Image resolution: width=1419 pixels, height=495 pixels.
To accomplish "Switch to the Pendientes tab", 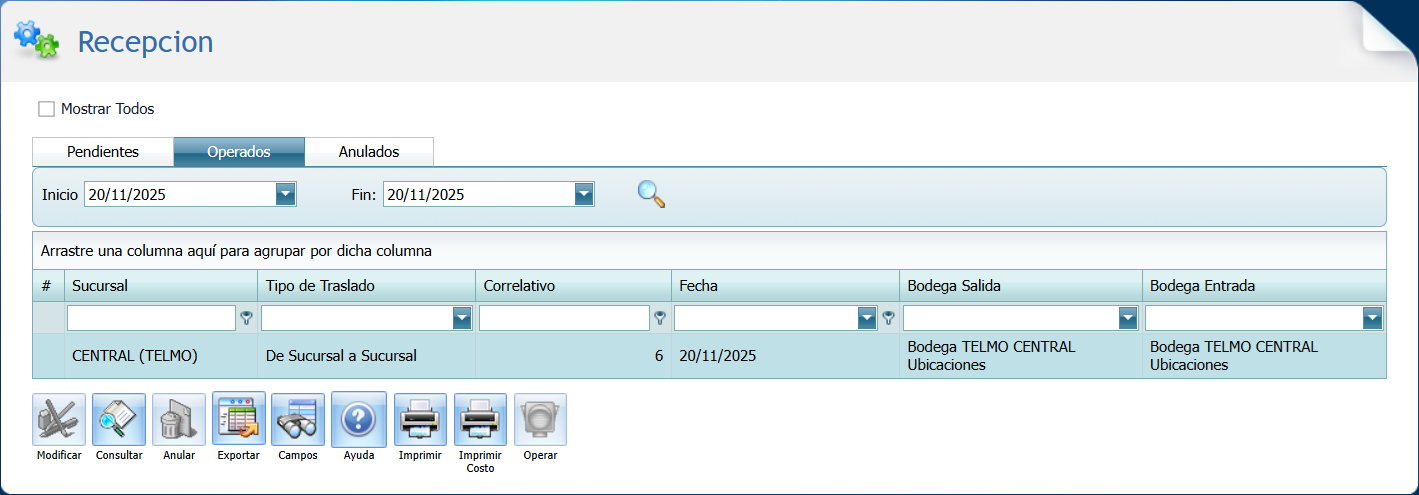I will pyautogui.click(x=103, y=152).
